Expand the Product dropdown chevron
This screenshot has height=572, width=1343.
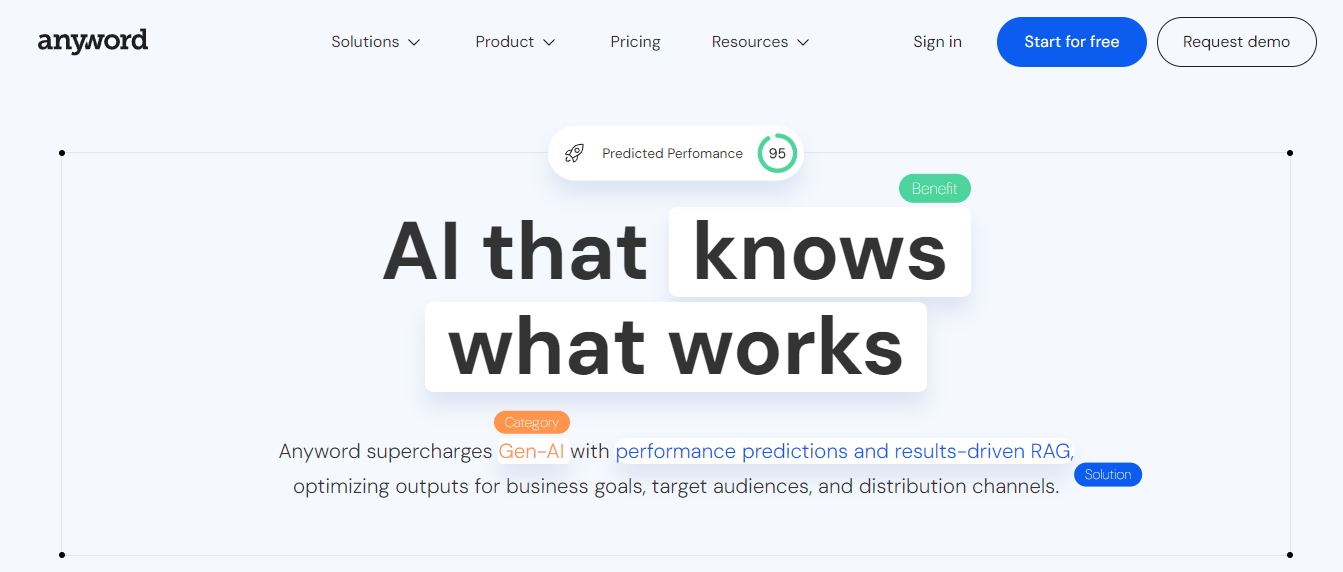(x=549, y=42)
